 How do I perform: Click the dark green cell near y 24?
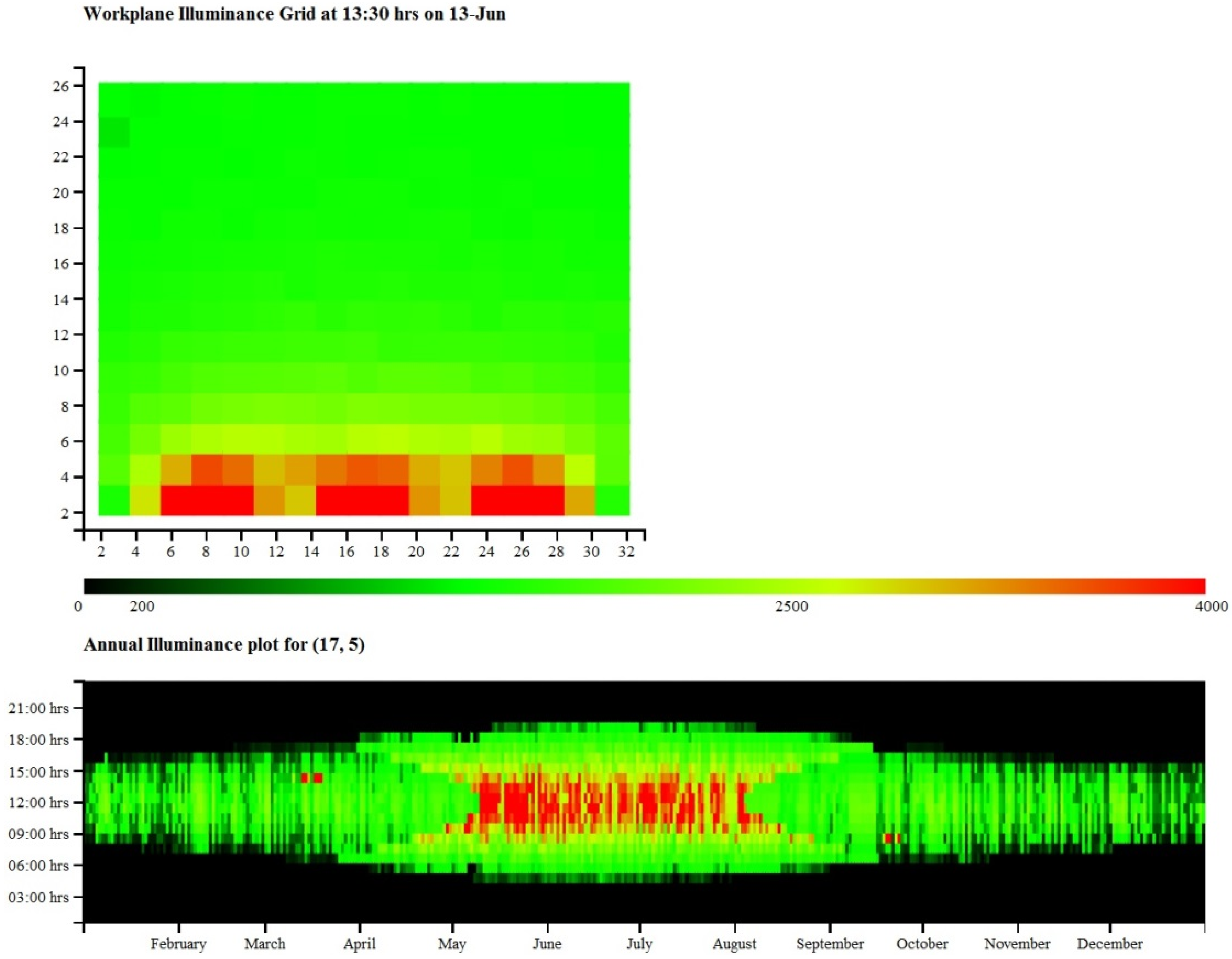coord(115,133)
